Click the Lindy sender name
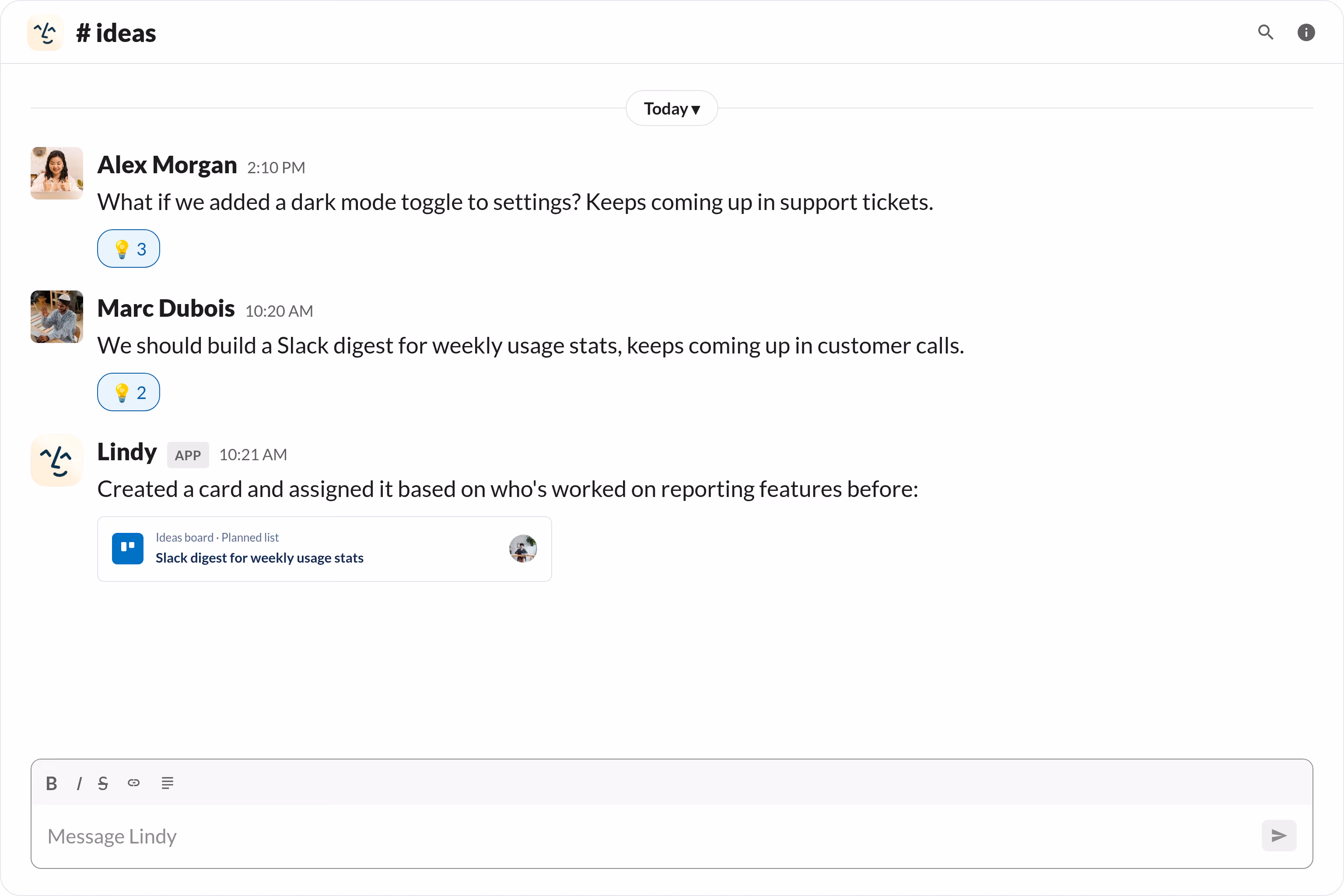 pyautogui.click(x=127, y=451)
